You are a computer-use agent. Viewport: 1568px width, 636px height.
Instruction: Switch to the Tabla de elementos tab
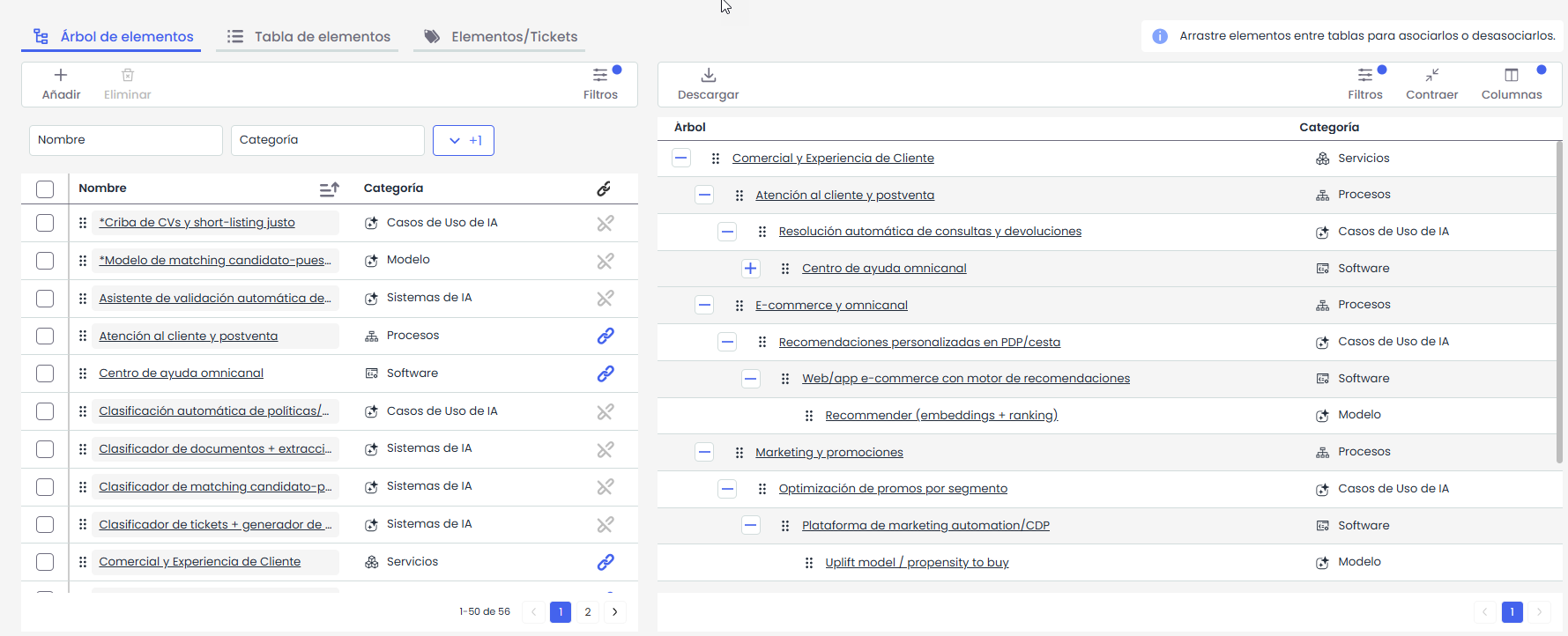(308, 36)
